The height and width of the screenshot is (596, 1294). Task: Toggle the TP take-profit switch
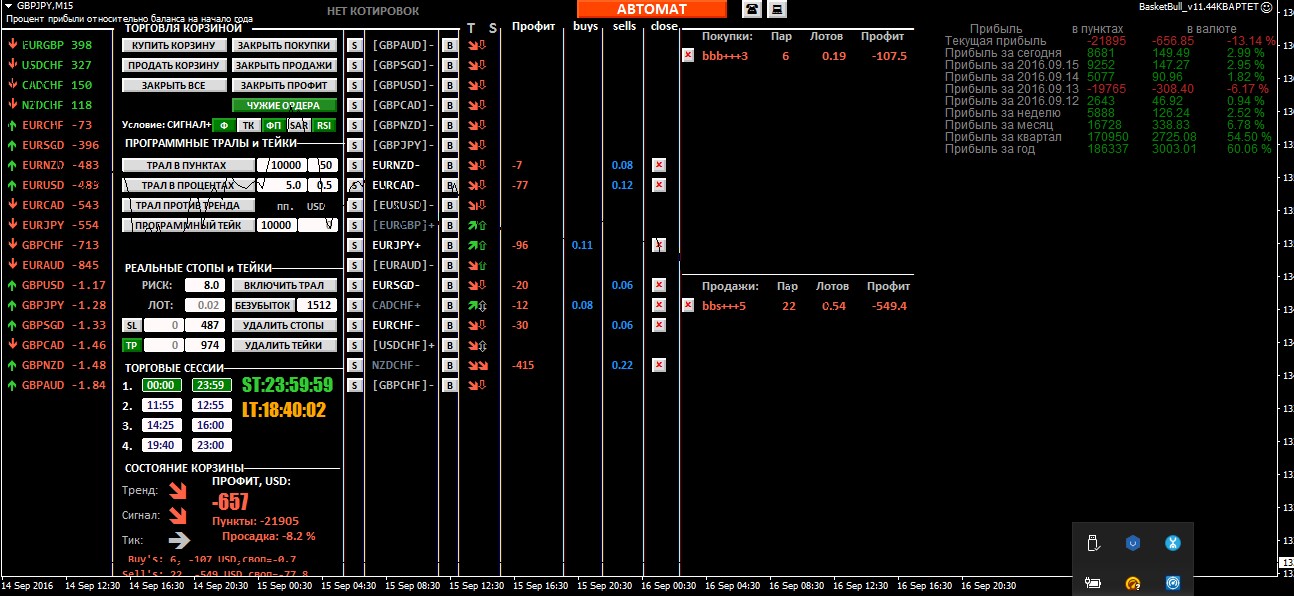coord(131,345)
